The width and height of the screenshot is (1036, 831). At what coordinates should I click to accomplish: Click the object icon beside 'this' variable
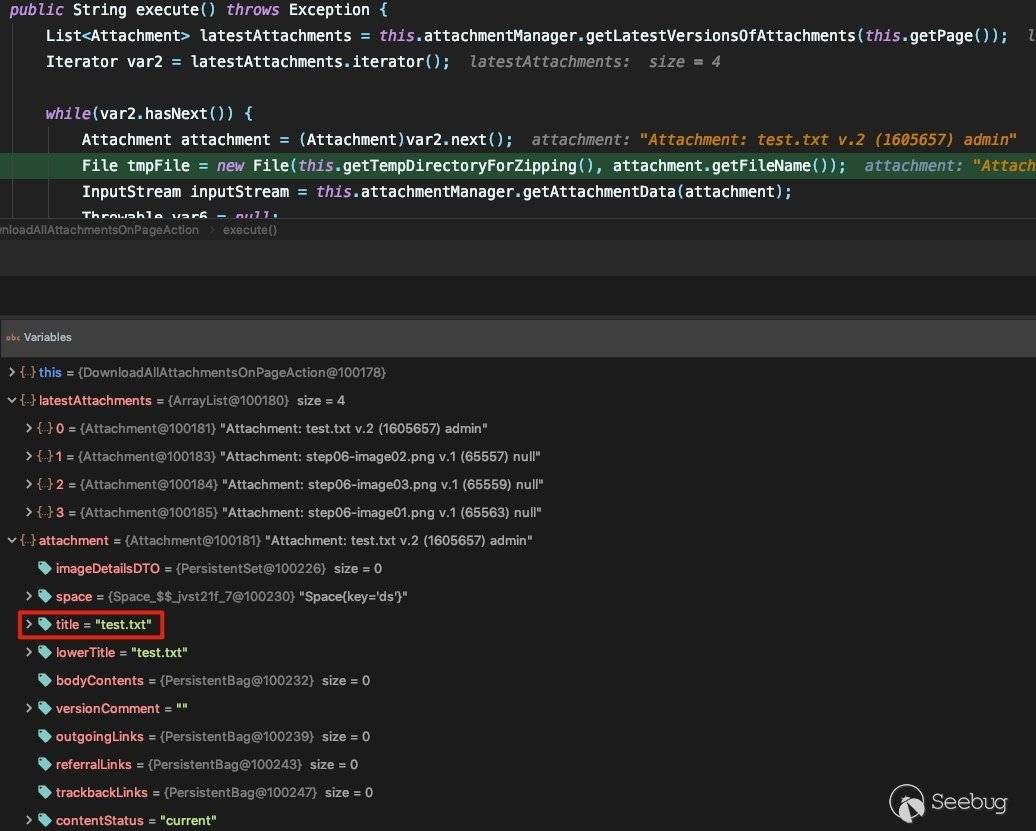click(x=27, y=372)
